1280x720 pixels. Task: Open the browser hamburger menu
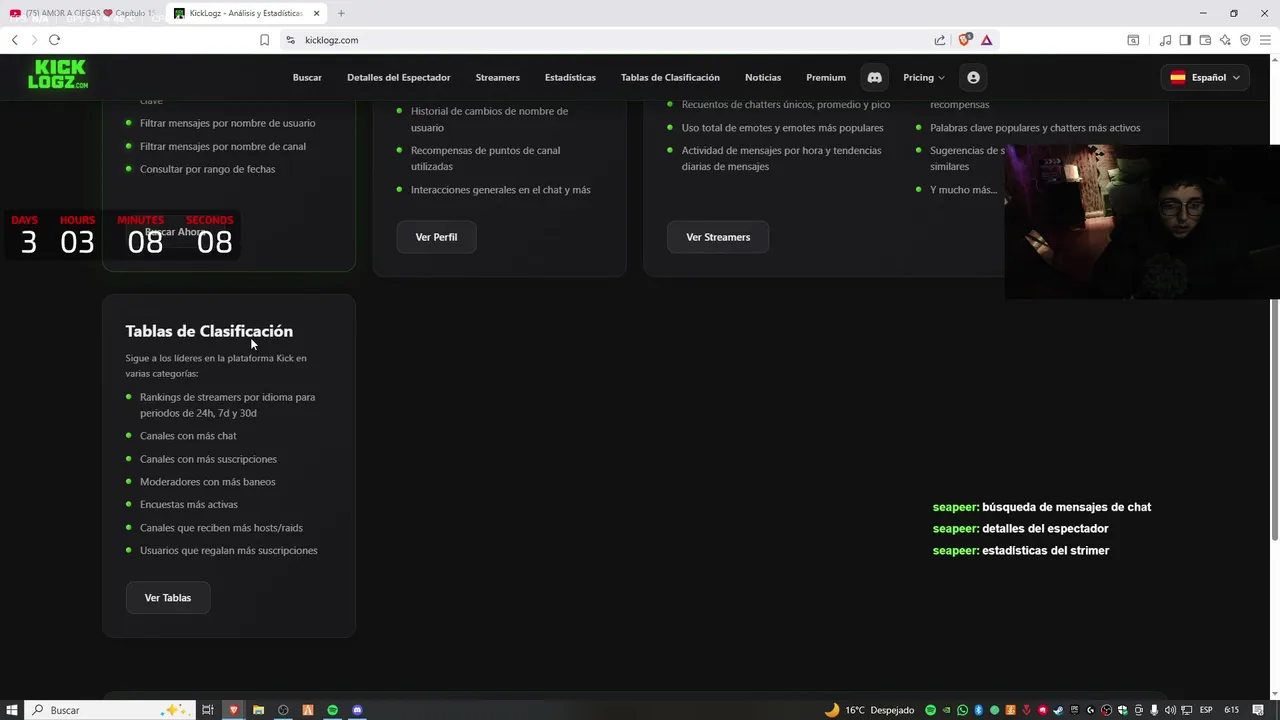pyautogui.click(x=1265, y=40)
